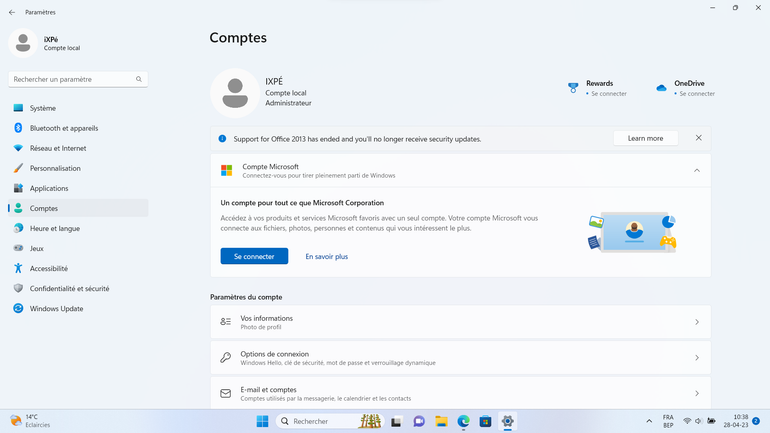Open E-mail et comptes settings

pyautogui.click(x=461, y=393)
